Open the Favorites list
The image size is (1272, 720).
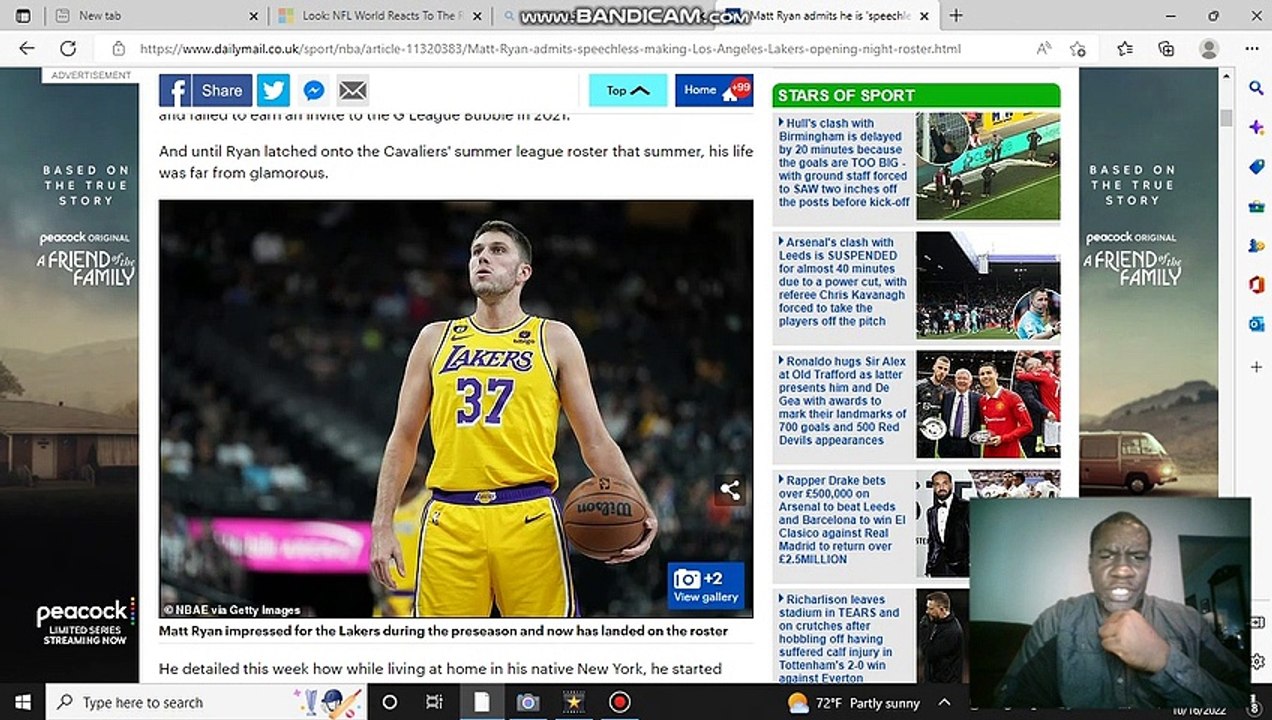coord(1125,48)
